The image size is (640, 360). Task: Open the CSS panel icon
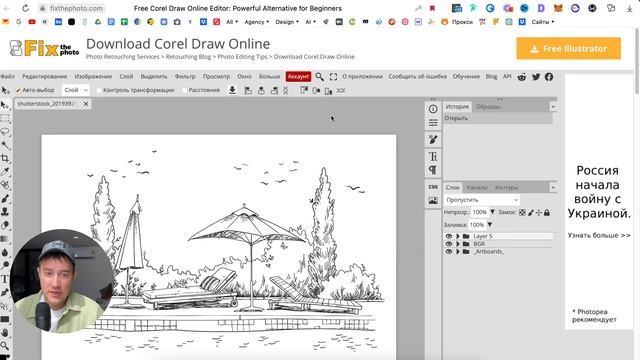(x=433, y=187)
